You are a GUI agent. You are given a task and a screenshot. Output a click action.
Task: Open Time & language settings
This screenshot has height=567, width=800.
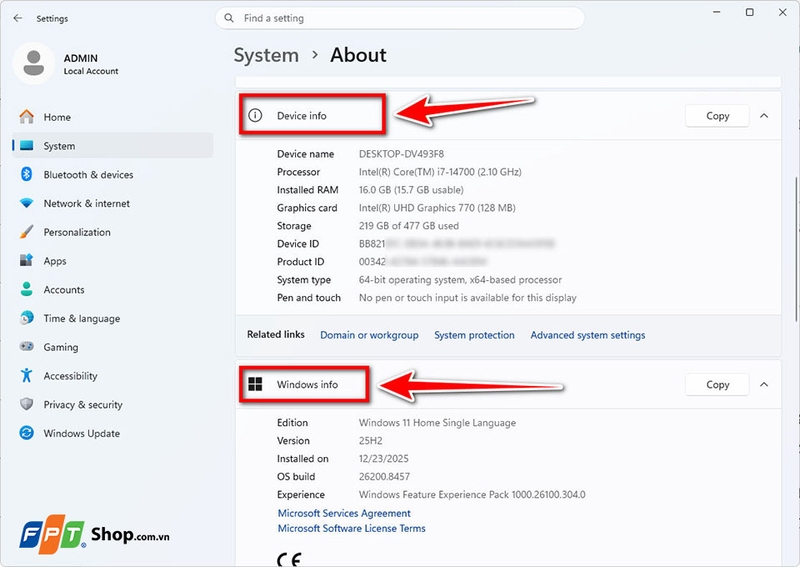tap(112, 318)
